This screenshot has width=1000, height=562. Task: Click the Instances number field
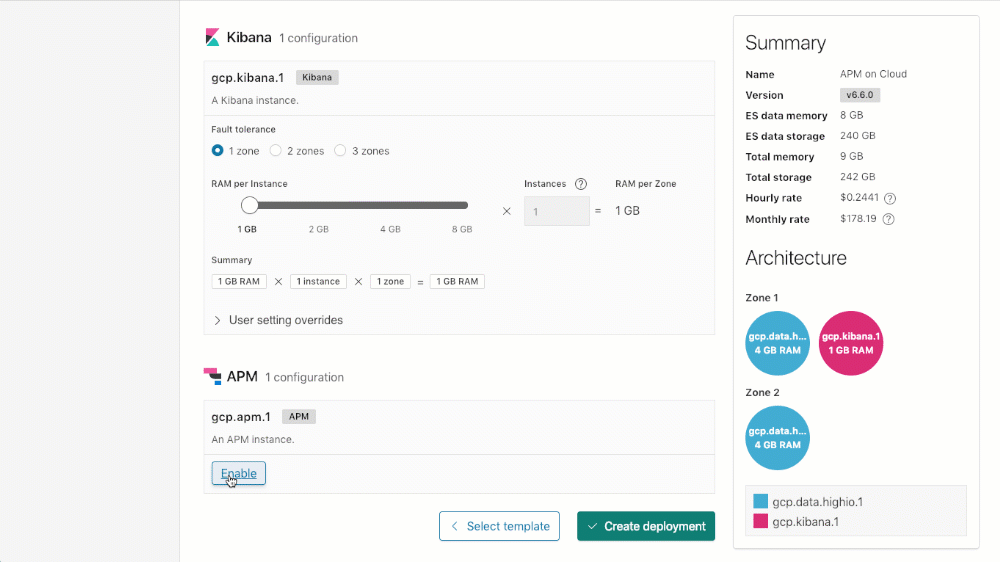[557, 211]
